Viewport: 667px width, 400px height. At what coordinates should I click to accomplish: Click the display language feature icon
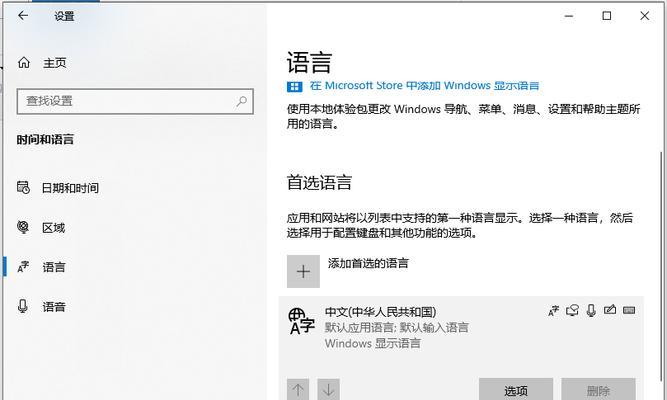coord(553,311)
